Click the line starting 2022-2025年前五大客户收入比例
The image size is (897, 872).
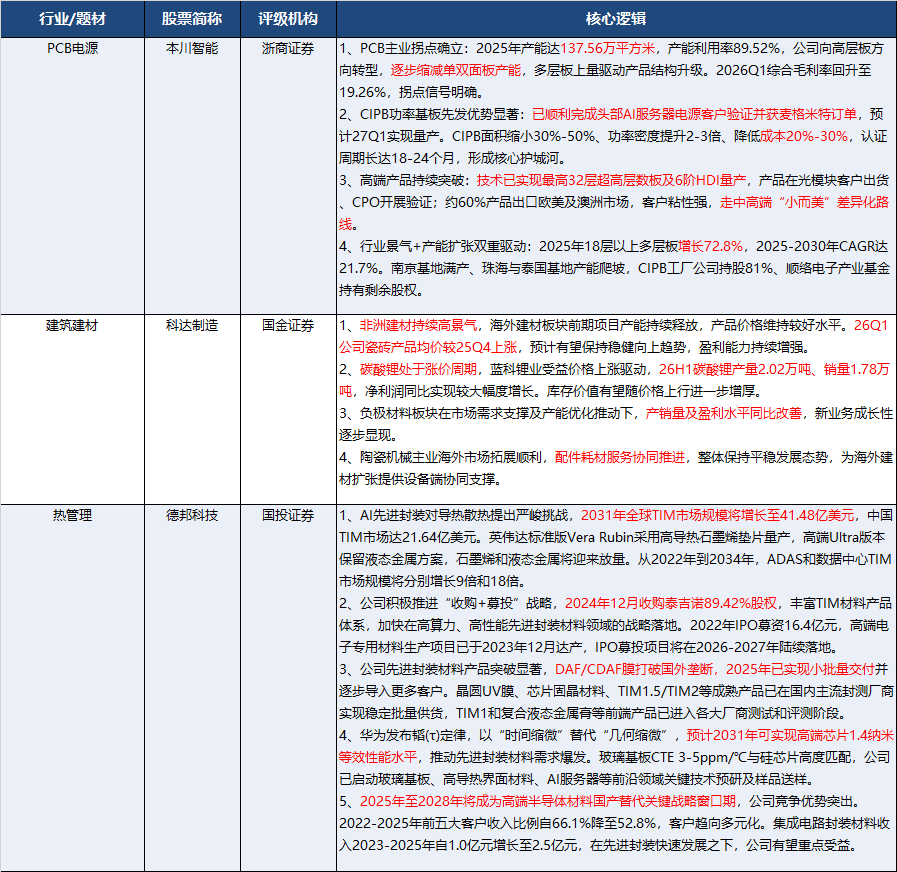point(614,823)
